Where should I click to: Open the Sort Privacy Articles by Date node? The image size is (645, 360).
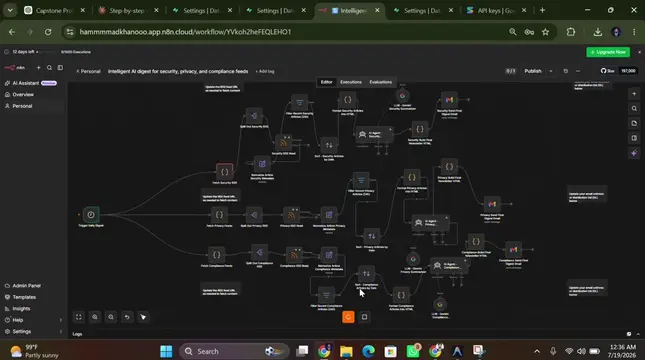(x=371, y=236)
